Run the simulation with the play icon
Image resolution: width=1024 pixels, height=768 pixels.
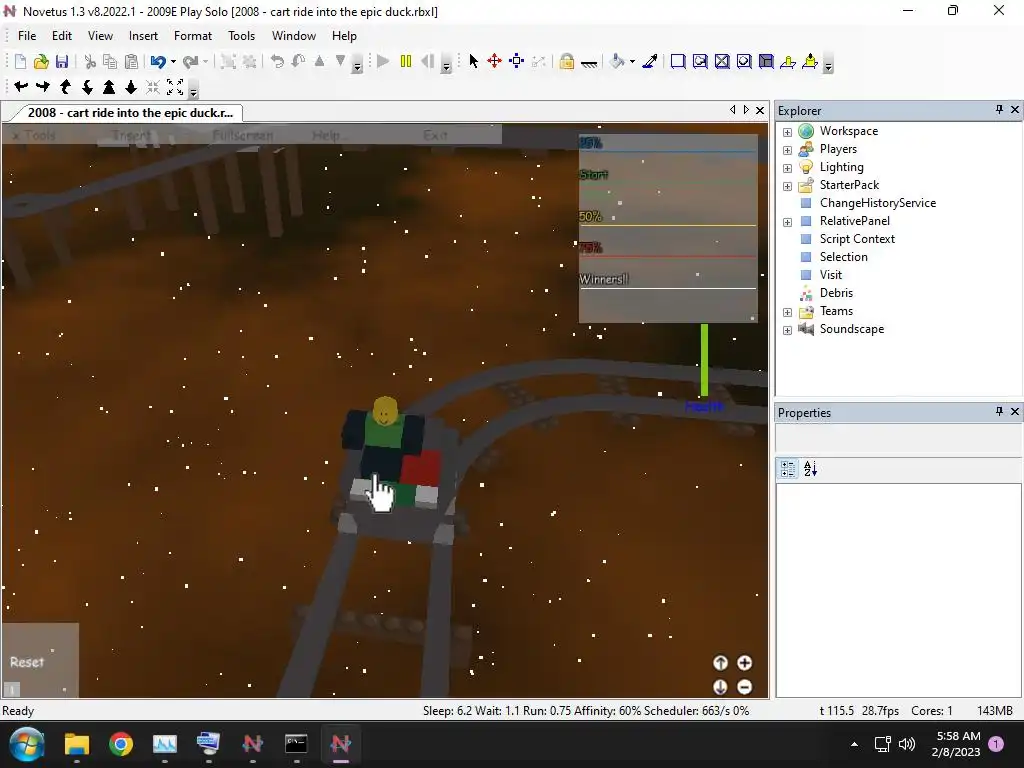[383, 61]
